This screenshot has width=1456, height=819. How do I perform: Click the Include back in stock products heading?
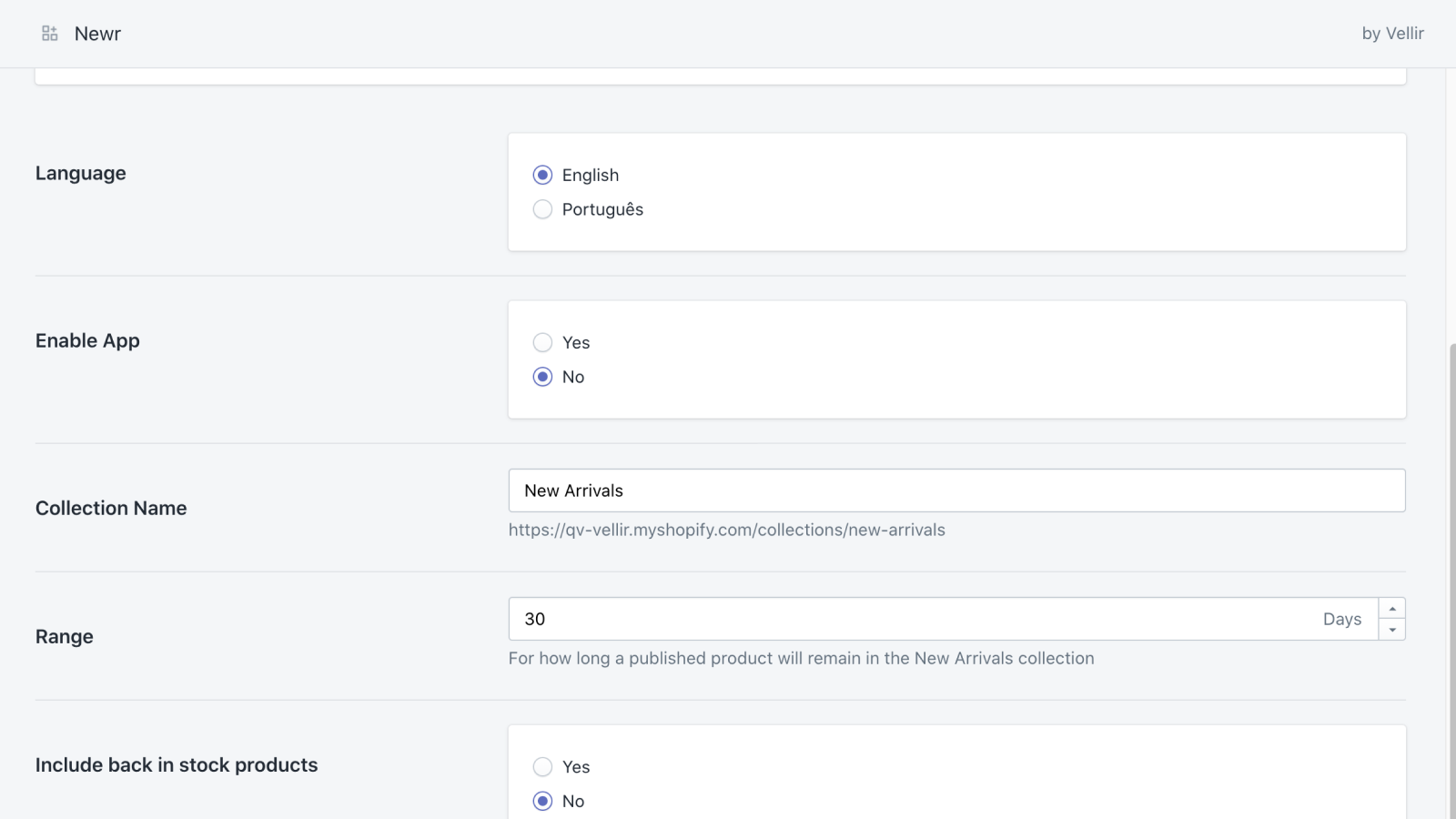(x=177, y=764)
